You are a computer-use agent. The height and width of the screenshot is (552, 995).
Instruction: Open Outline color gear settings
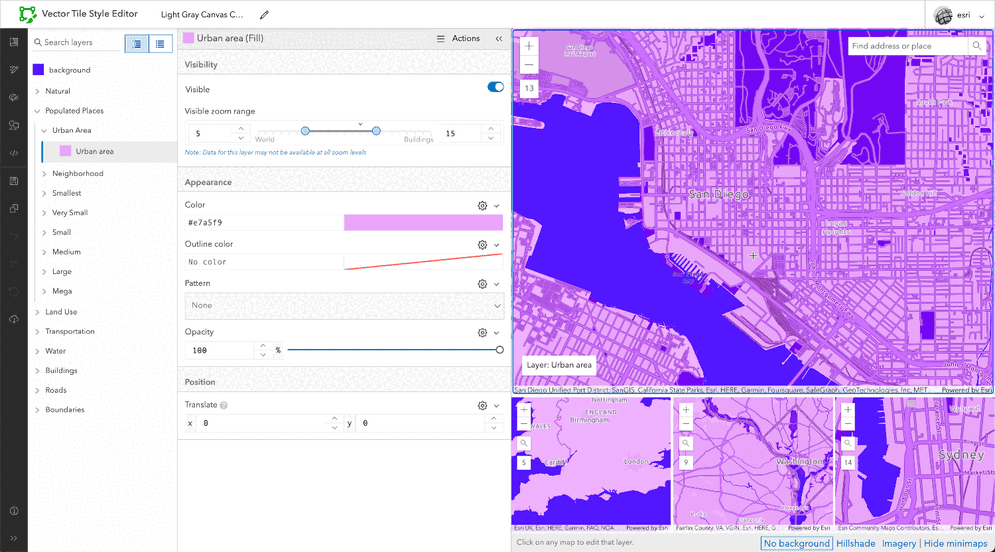point(482,245)
